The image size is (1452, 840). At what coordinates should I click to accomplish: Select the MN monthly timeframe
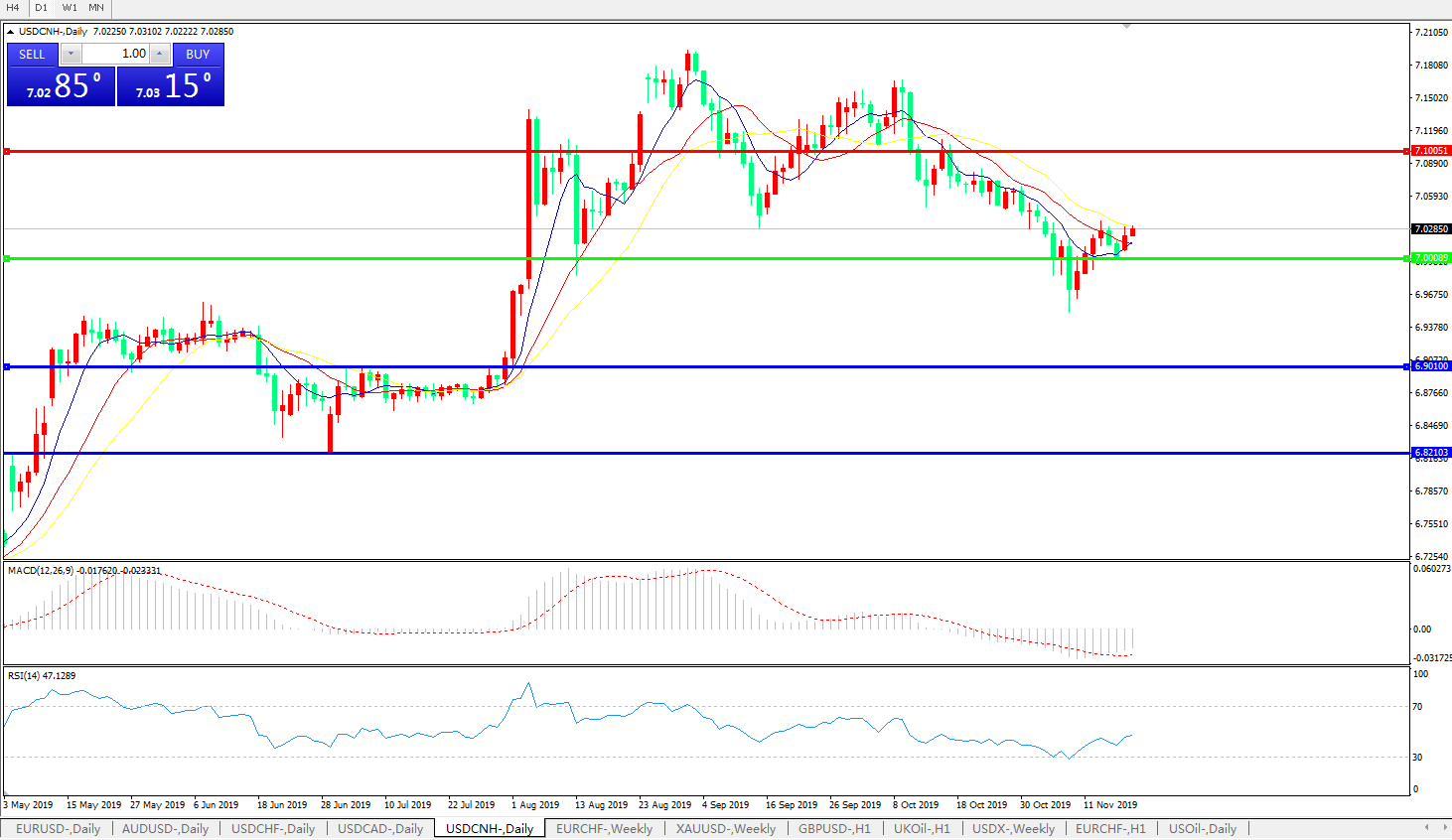pyautogui.click(x=96, y=7)
